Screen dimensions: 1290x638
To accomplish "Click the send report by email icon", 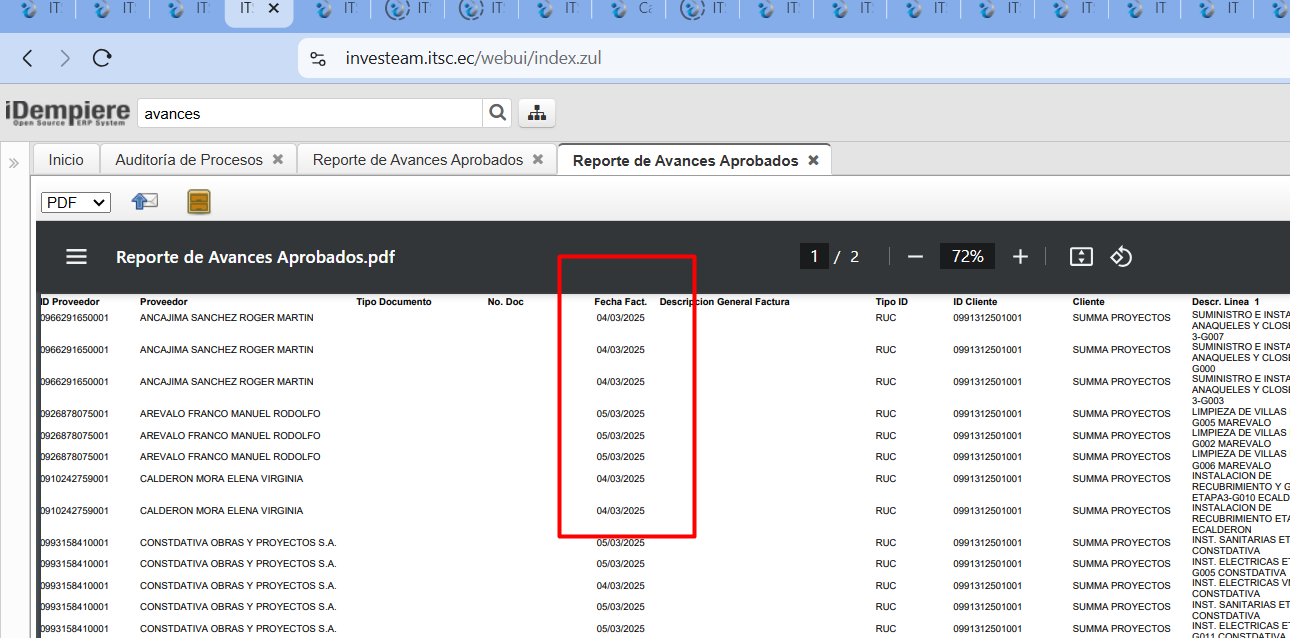I will click(x=145, y=202).
